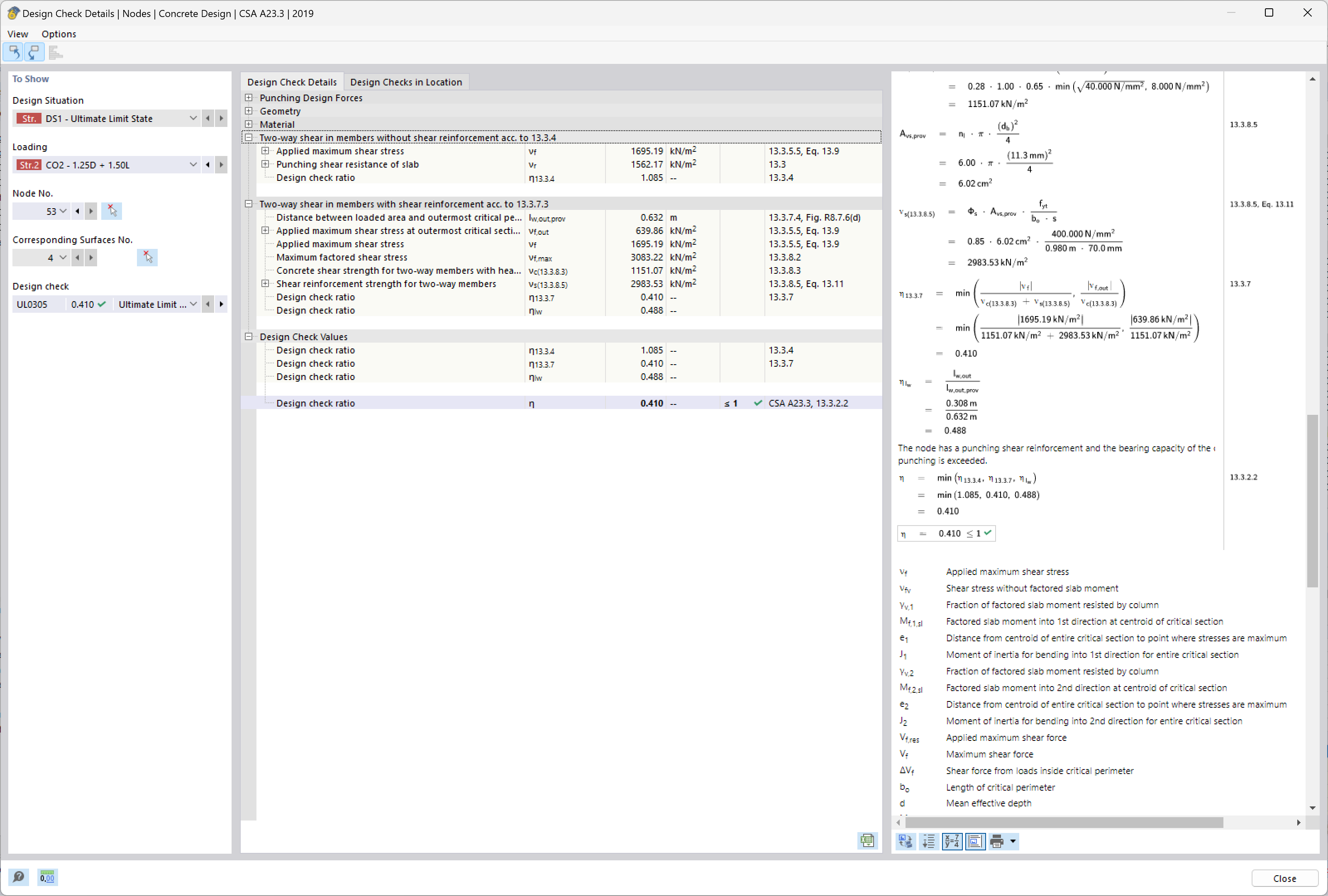Click the line-spacing list icon
This screenshot has width=1328, height=896.
[x=929, y=841]
